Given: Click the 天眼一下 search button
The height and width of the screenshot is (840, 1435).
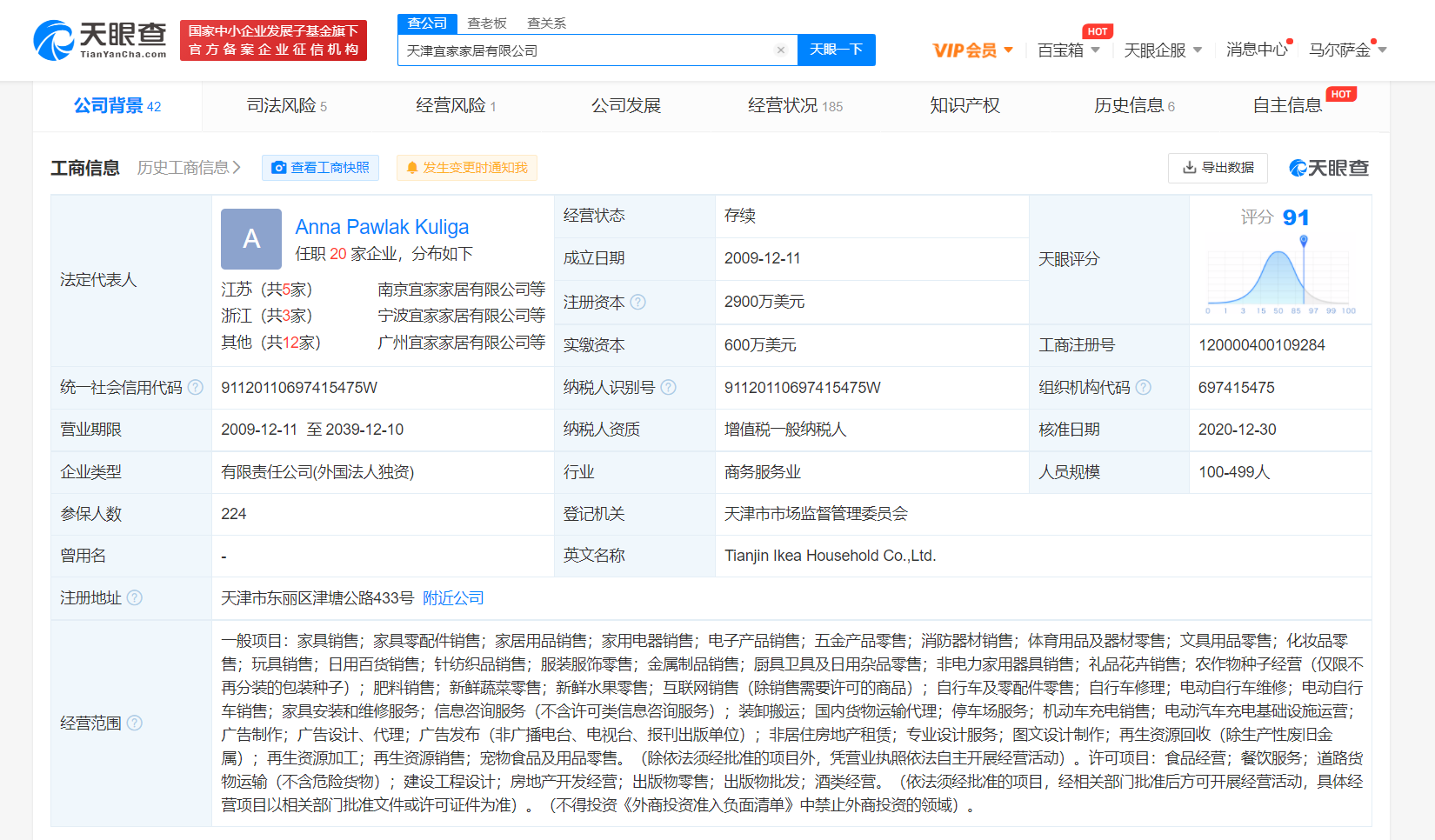Looking at the screenshot, I should point(836,50).
